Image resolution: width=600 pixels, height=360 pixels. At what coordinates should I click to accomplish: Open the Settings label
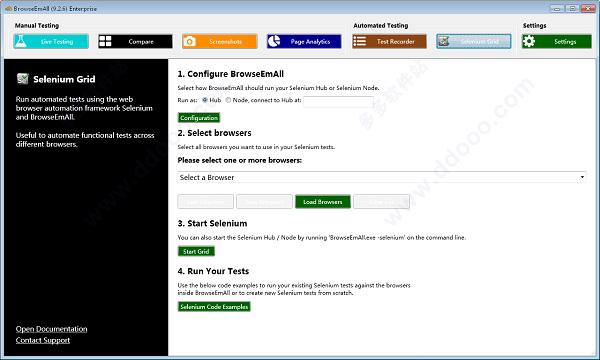(565, 41)
